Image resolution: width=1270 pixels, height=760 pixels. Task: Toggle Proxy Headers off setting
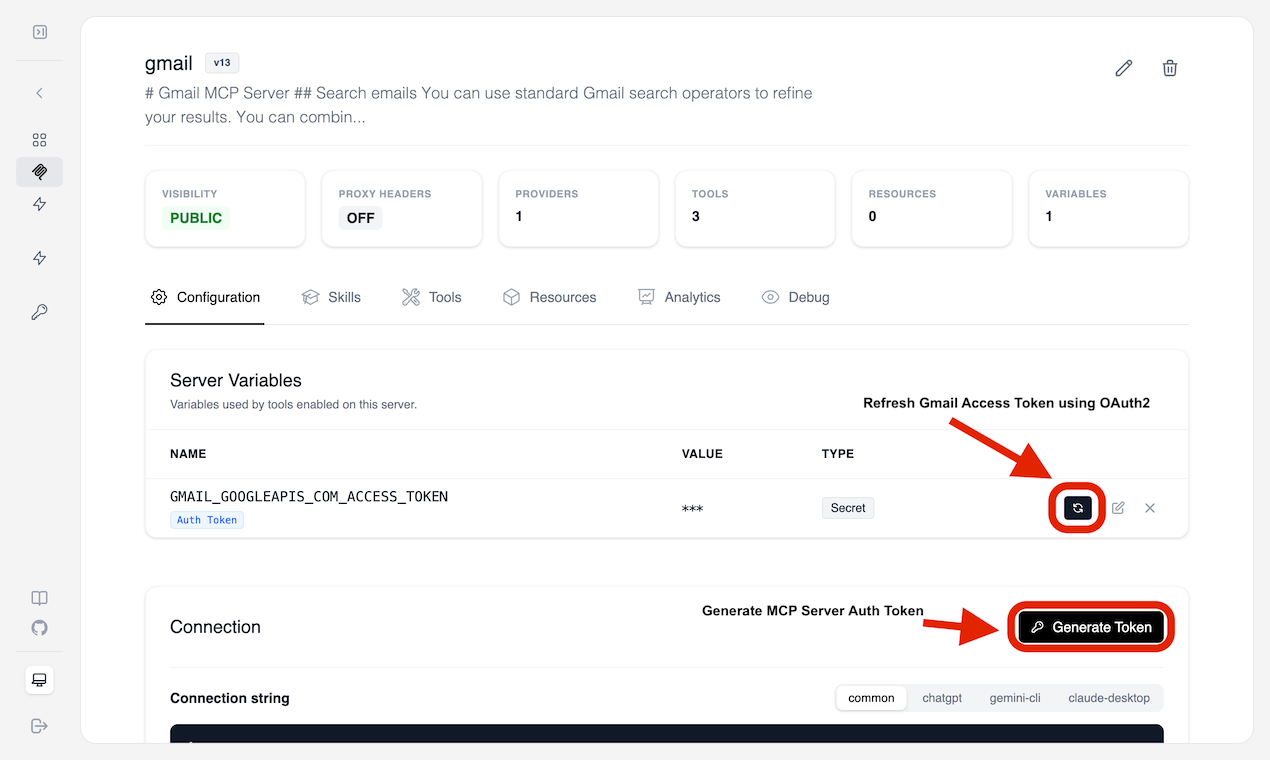[360, 217]
